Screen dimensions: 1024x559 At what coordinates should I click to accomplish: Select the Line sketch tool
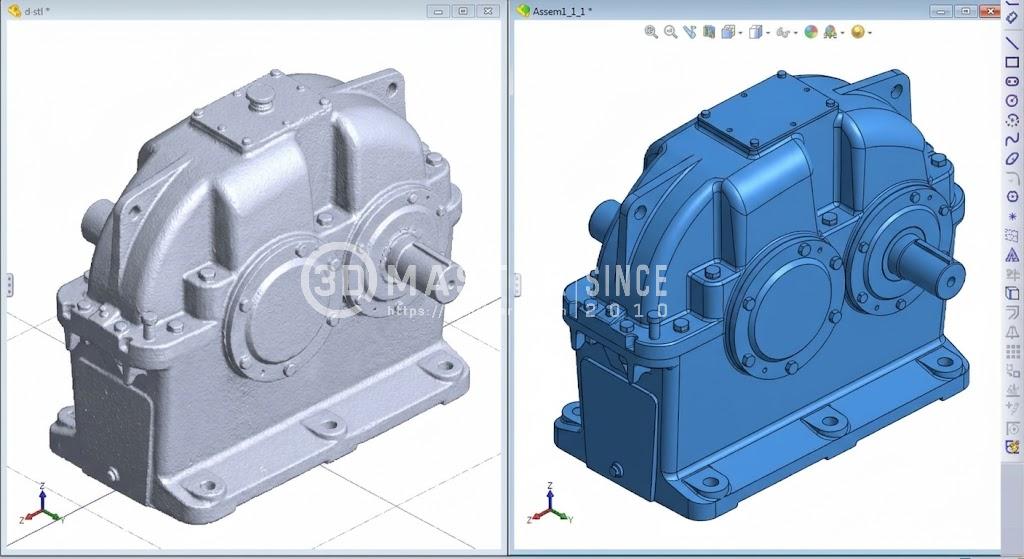point(1012,43)
